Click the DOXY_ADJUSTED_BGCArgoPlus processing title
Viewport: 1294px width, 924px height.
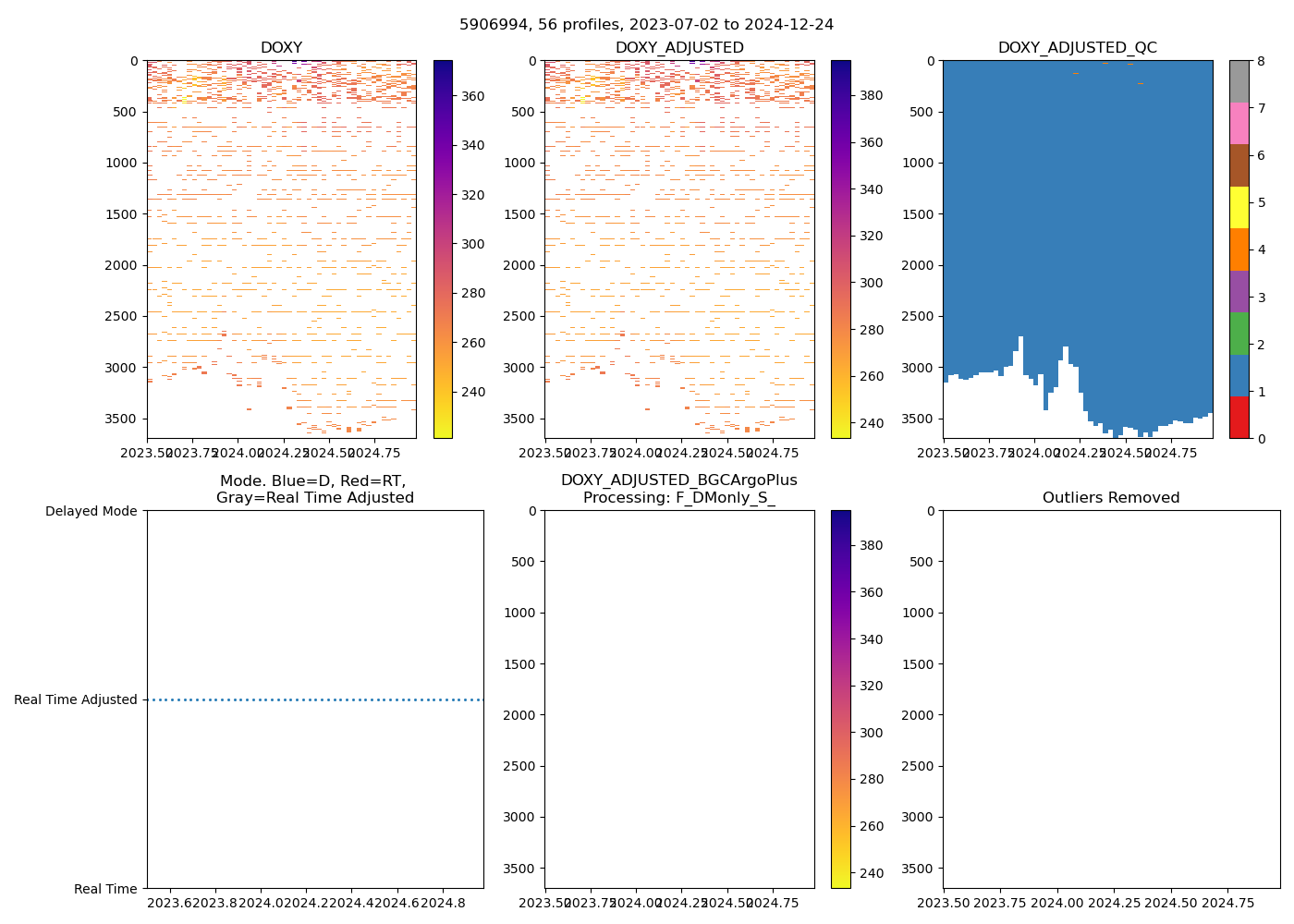[678, 489]
